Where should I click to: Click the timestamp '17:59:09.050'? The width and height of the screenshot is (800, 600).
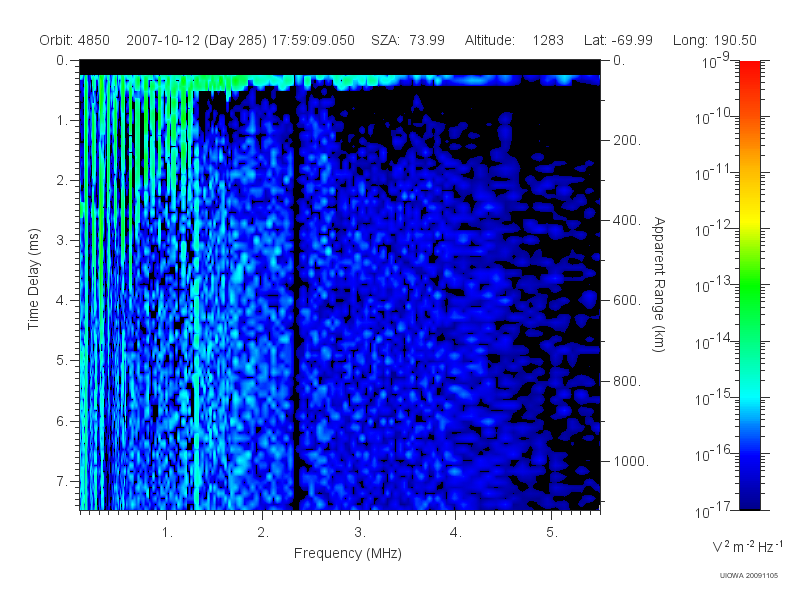click(x=313, y=40)
